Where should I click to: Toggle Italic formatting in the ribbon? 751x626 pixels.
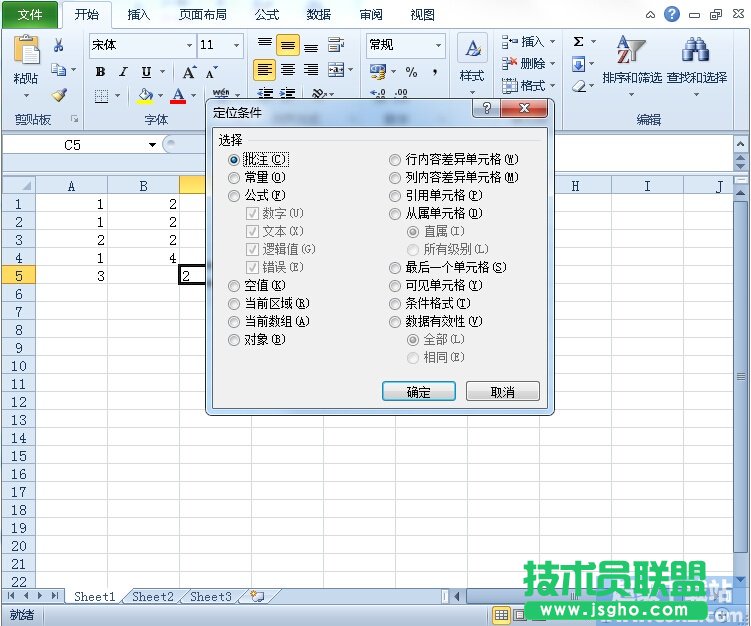click(x=123, y=72)
